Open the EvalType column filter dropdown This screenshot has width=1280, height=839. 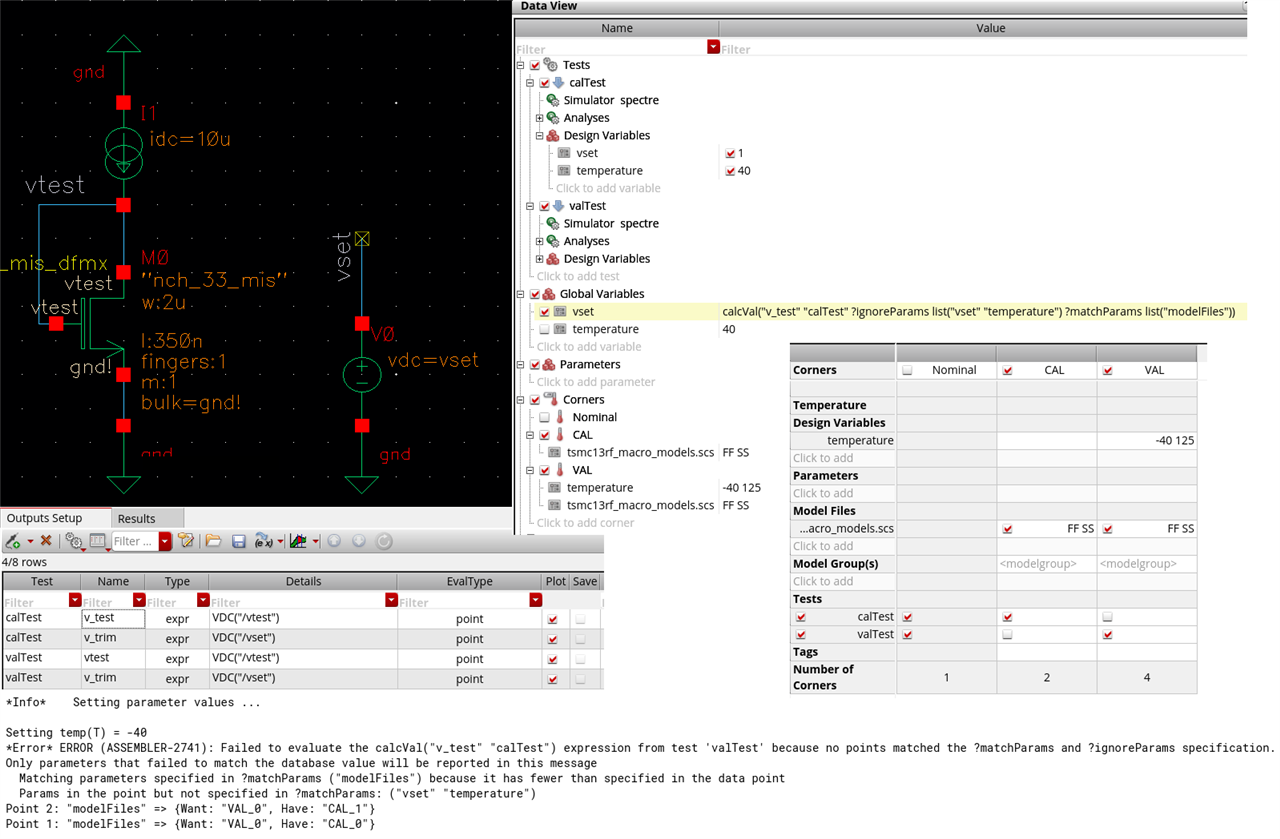click(536, 600)
